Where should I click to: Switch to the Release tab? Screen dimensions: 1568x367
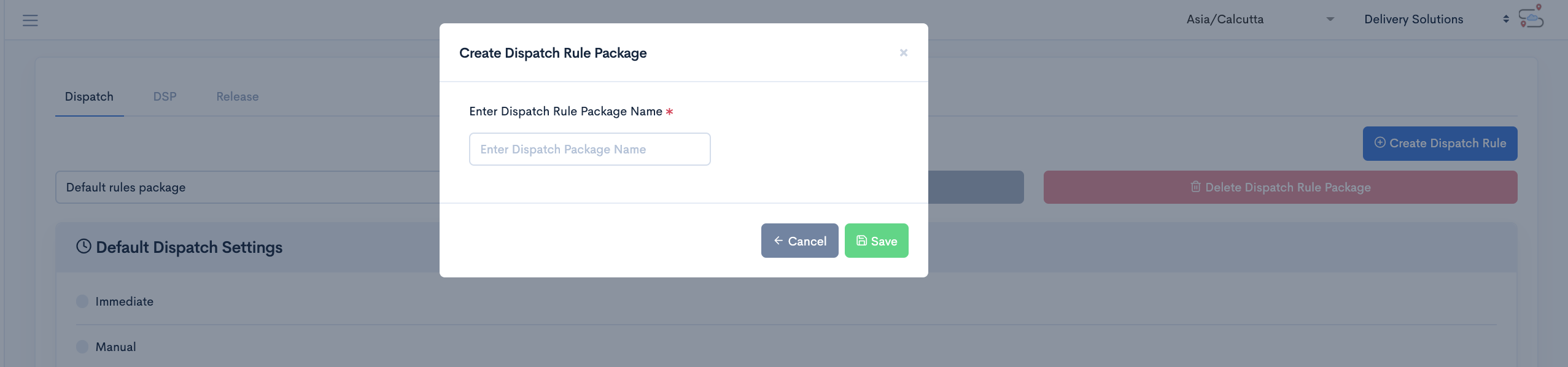tap(237, 97)
